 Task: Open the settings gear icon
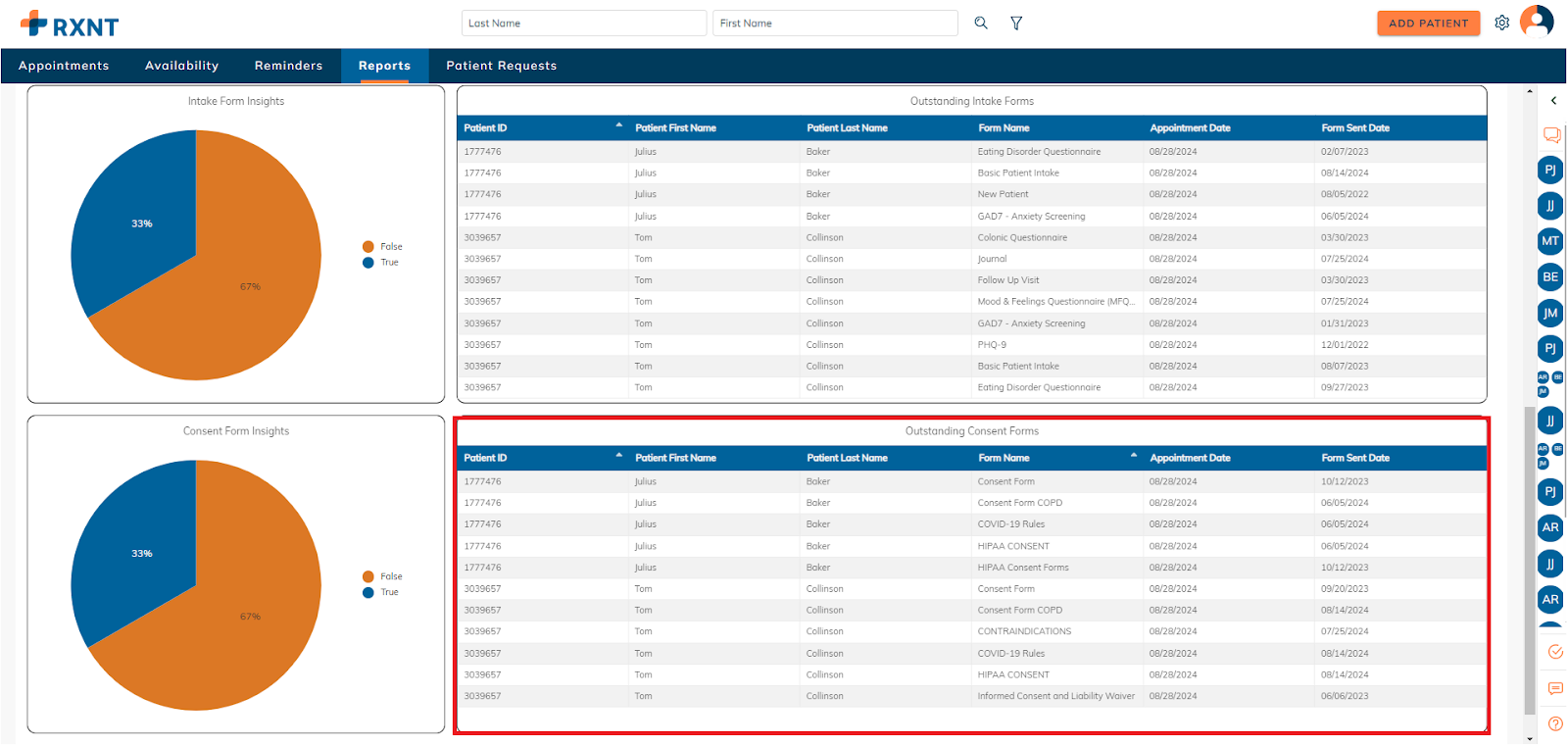(1501, 23)
